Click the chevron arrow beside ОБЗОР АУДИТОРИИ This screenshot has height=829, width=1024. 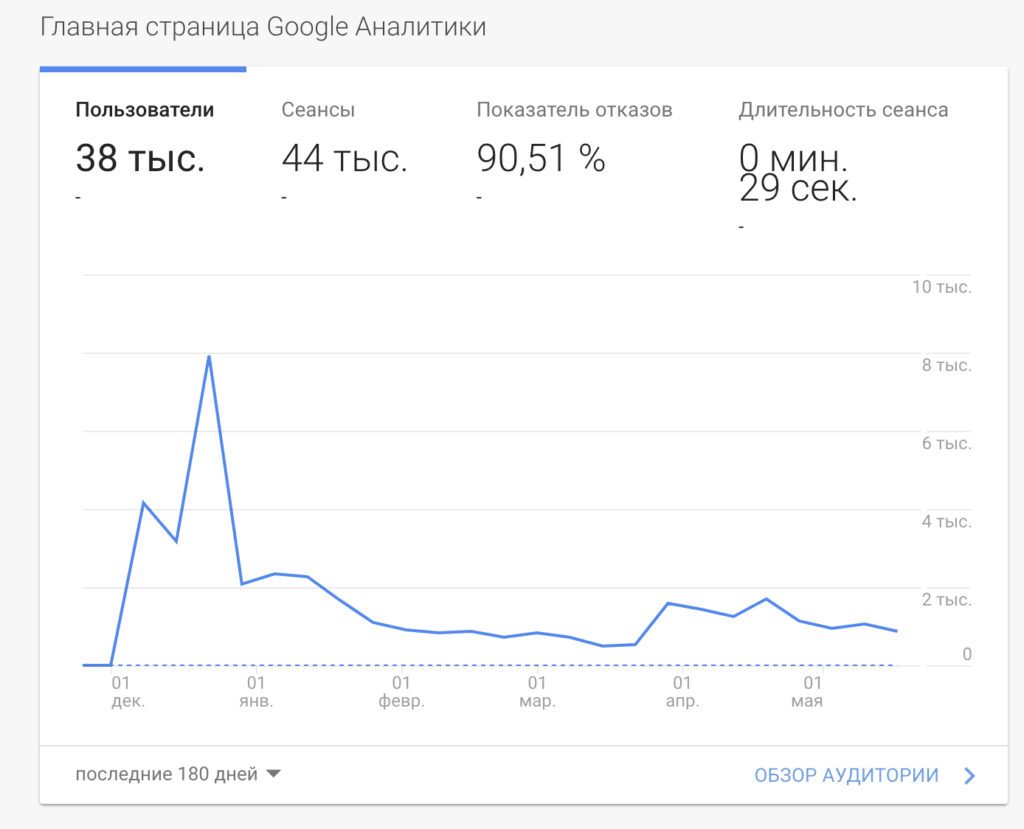point(968,775)
